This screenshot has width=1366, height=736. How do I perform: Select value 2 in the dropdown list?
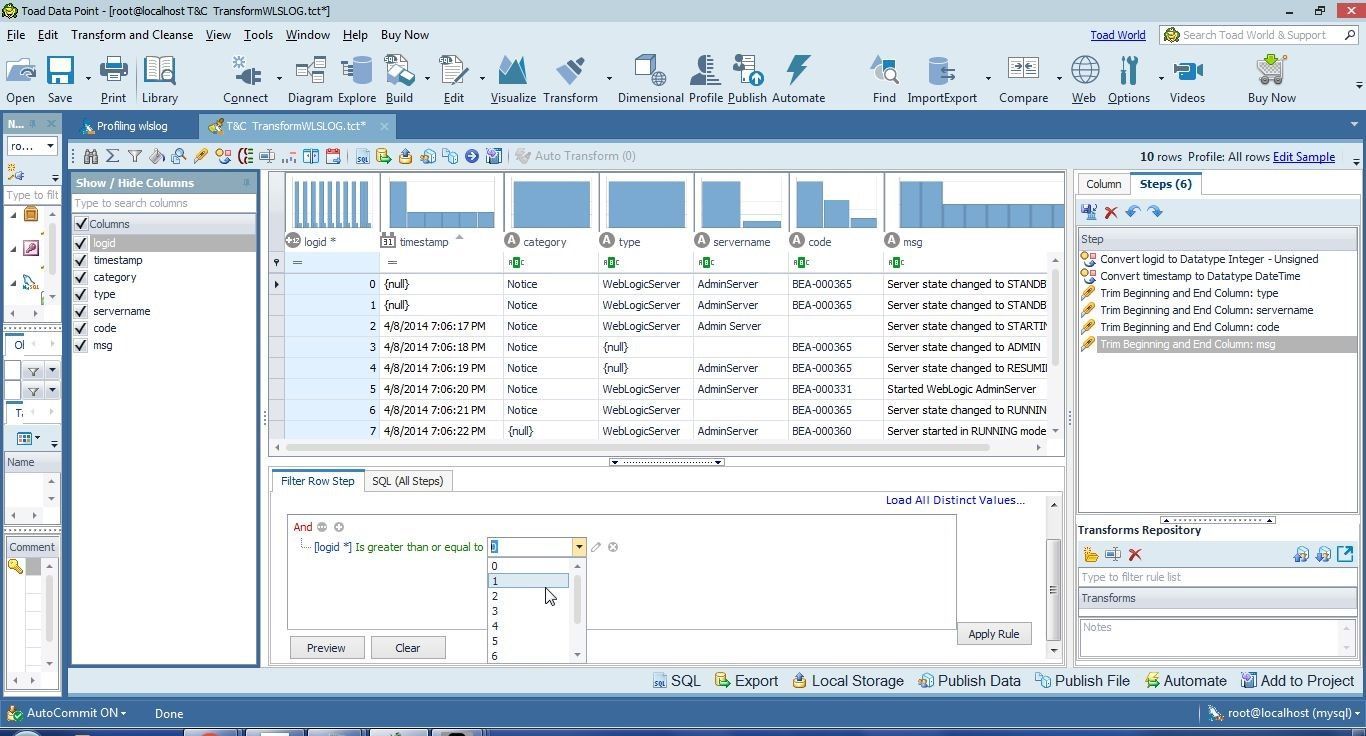(528, 596)
